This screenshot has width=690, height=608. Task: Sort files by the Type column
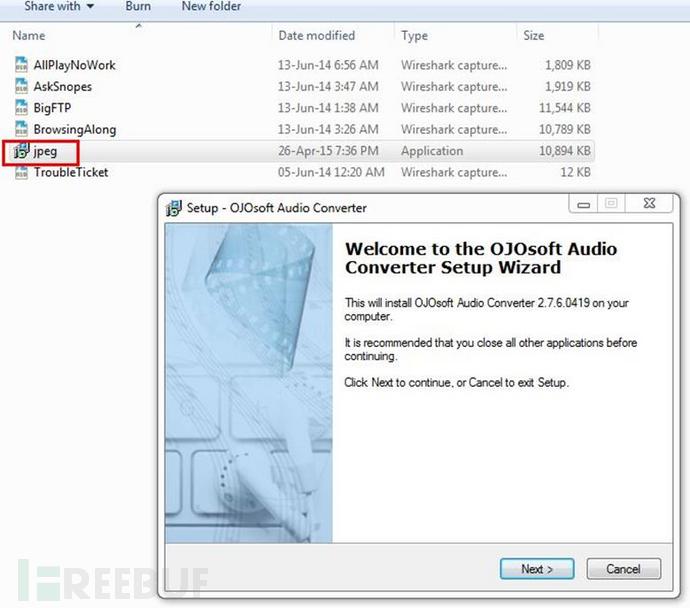[414, 35]
